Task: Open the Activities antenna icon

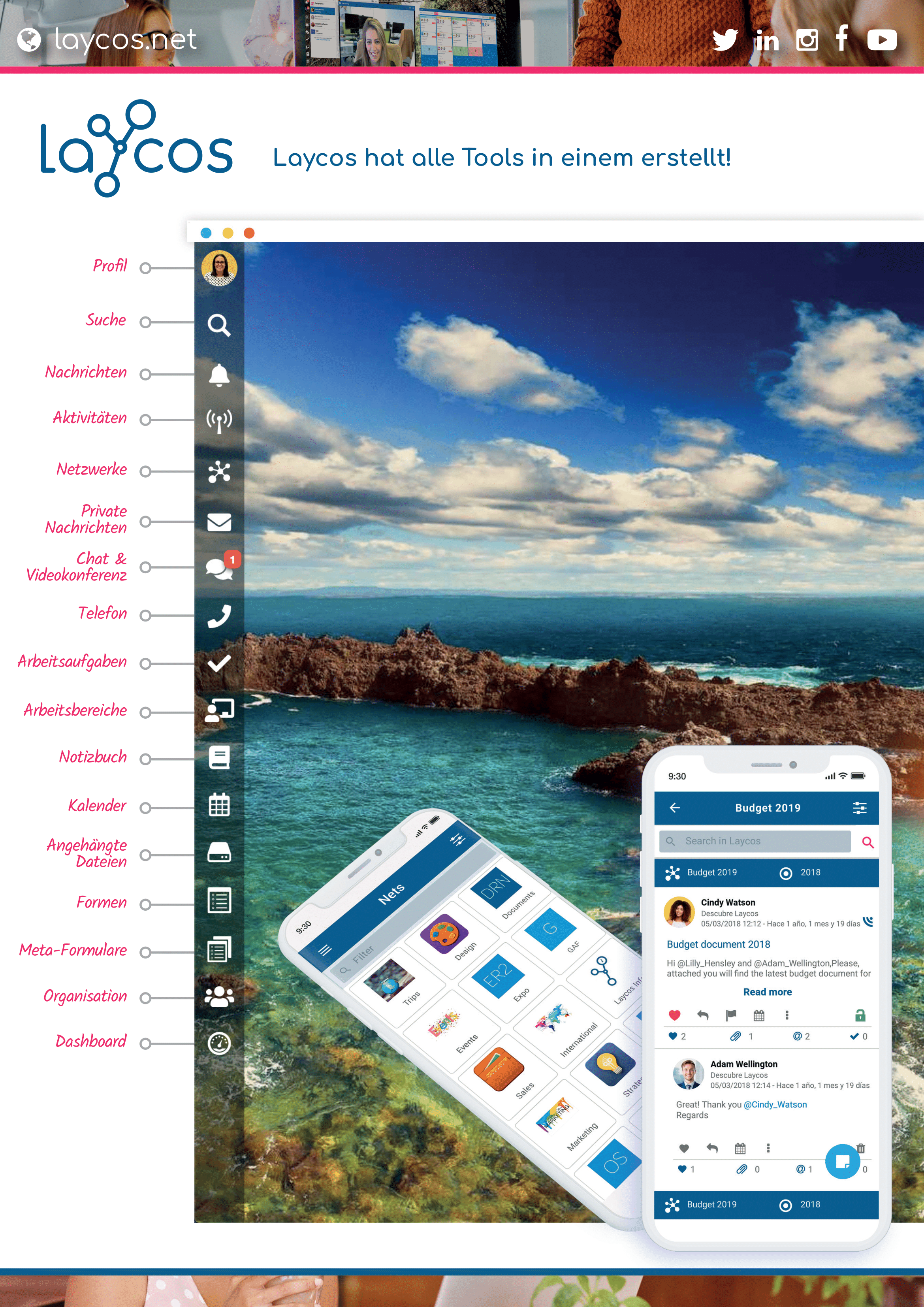Action: (219, 422)
